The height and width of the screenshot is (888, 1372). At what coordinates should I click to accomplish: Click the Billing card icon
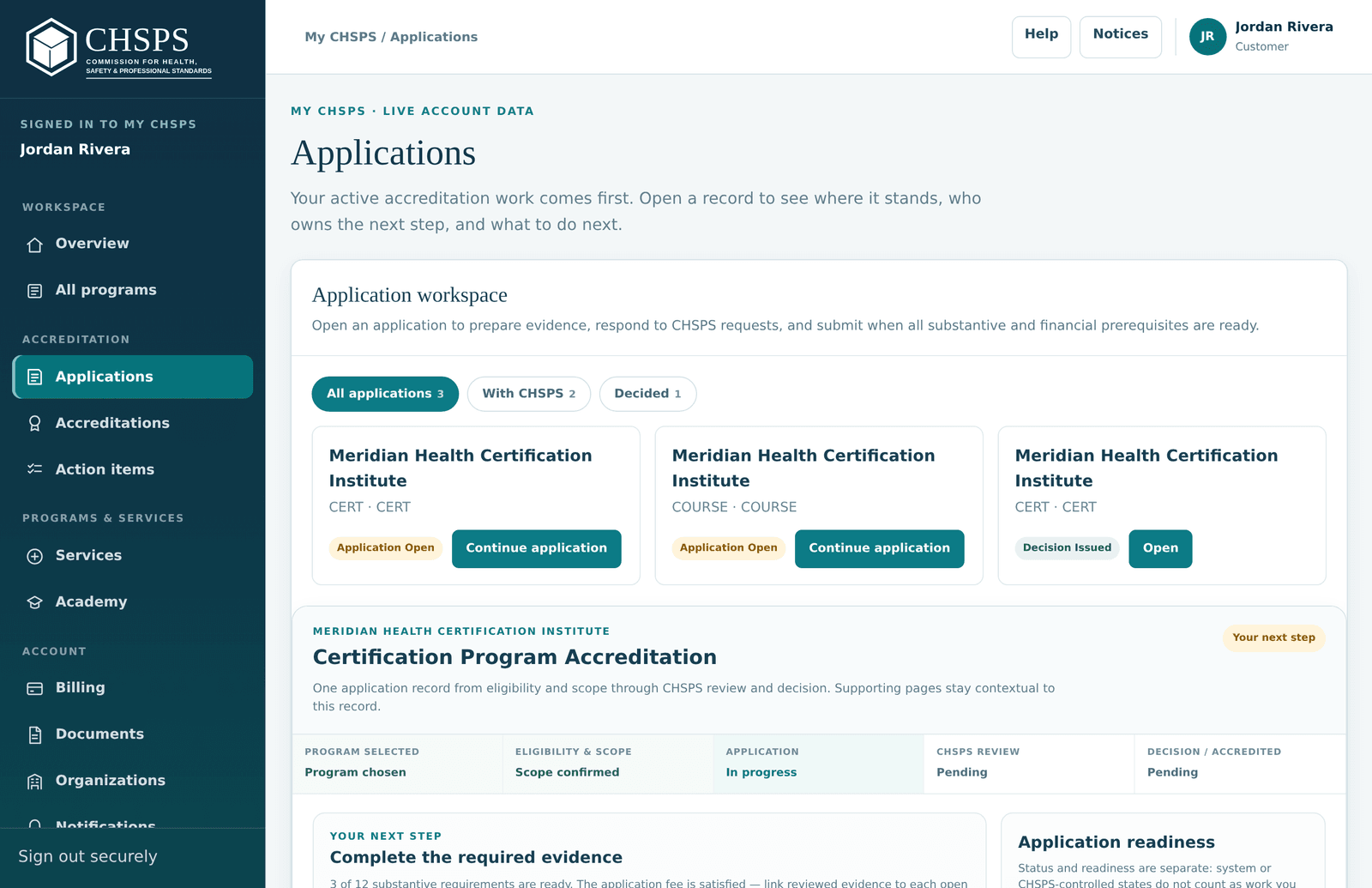pyautogui.click(x=34, y=688)
